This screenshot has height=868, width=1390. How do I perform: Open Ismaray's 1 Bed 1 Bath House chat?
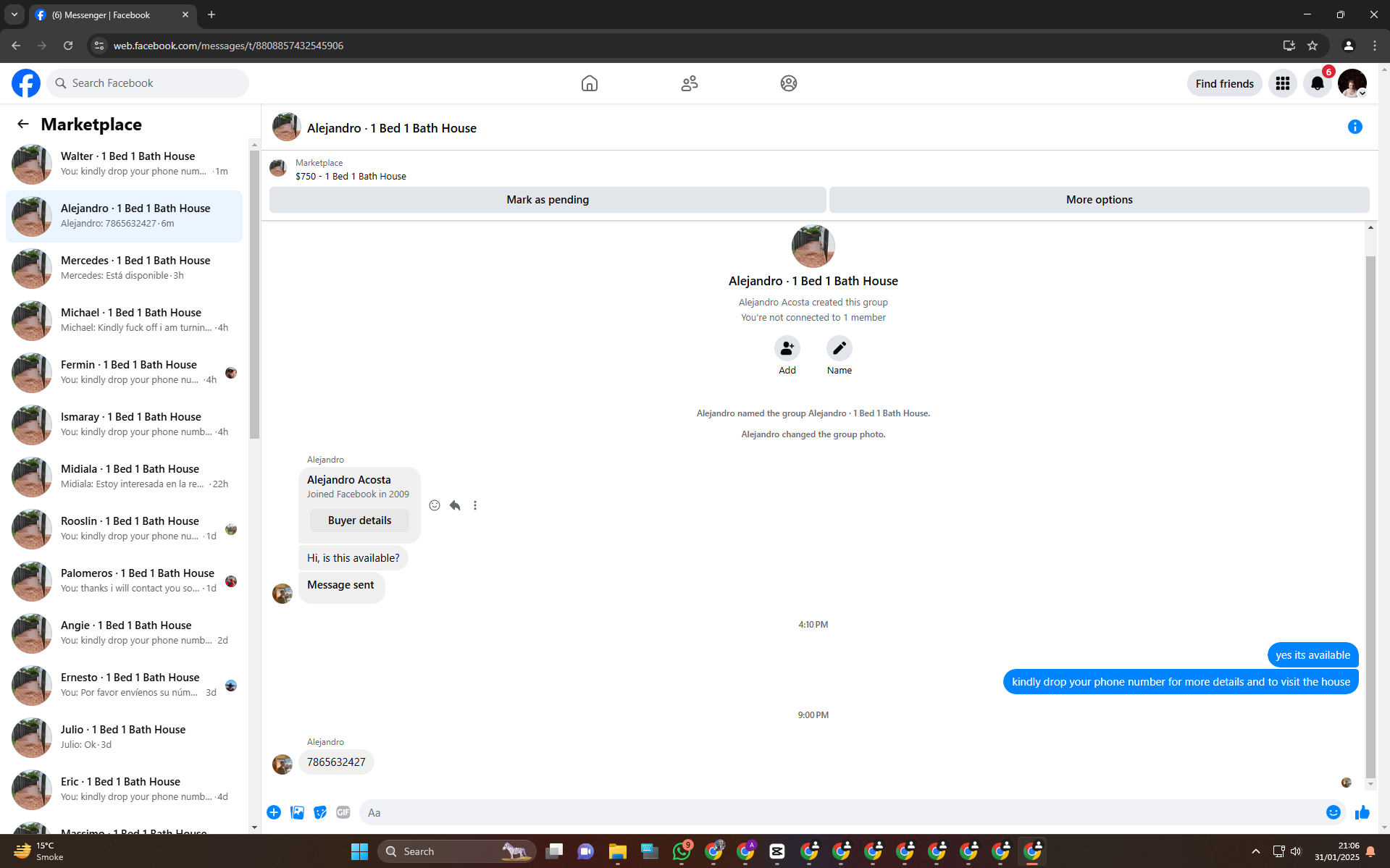coord(124,425)
